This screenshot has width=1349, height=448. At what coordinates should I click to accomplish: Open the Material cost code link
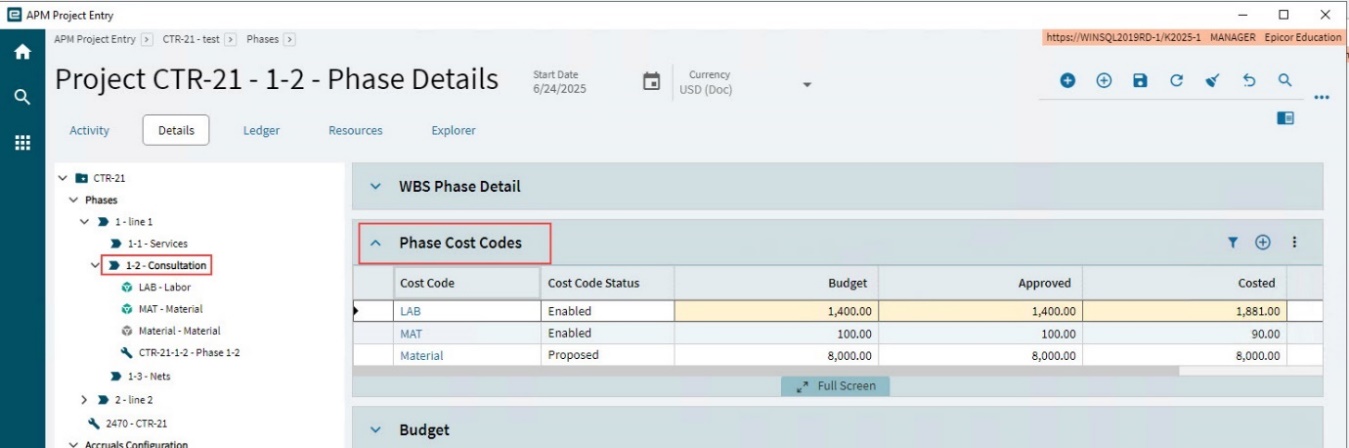pos(421,355)
